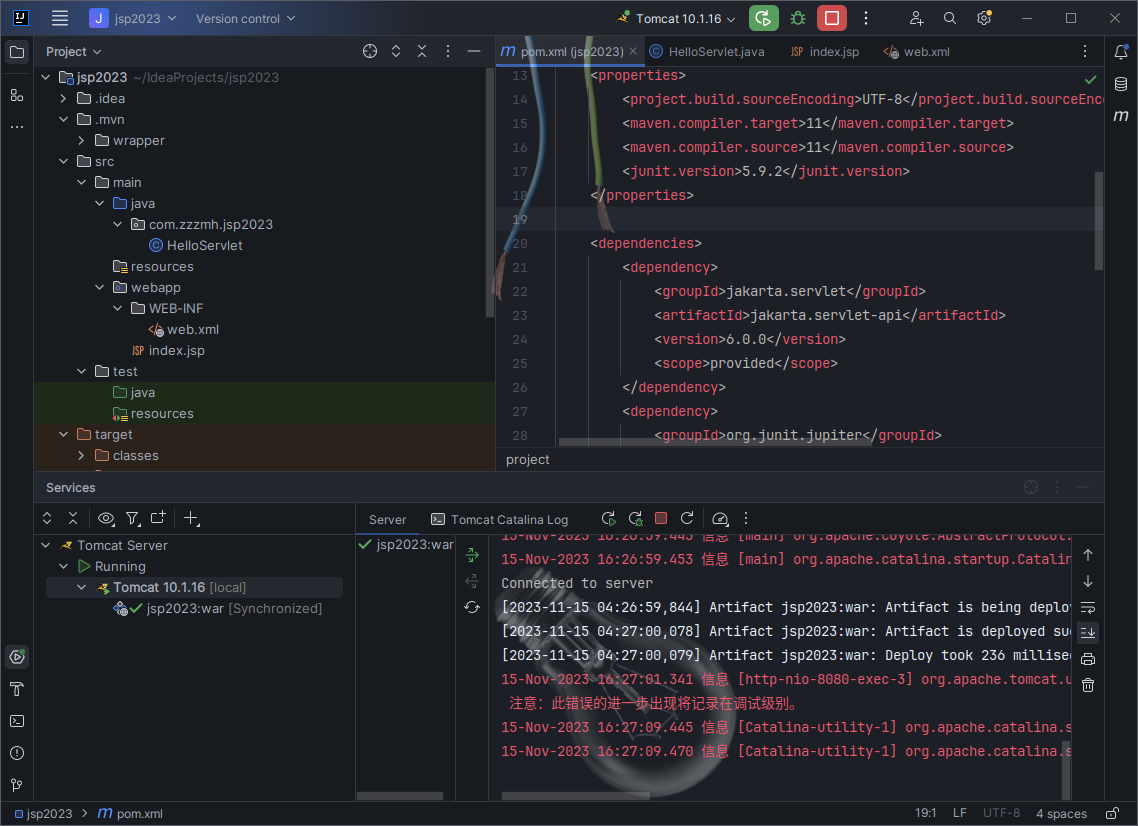Open the Database tool window icon
Image resolution: width=1138 pixels, height=826 pixels.
click(x=1121, y=84)
